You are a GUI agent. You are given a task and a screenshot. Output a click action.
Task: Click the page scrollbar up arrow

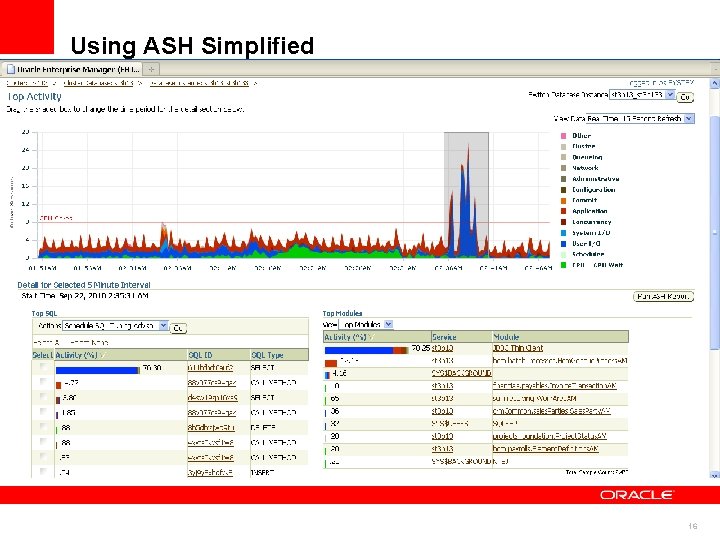[x=714, y=84]
